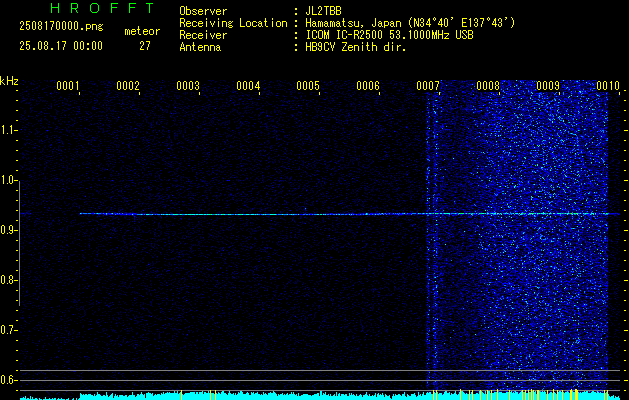Viewport: 629px width, 400px height.
Task: Select HB9CV Zenith dir. text
Action: [x=356, y=47]
